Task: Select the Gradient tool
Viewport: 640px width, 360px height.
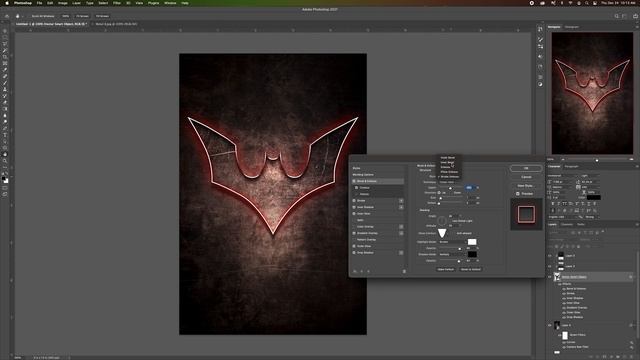Action: [5, 109]
